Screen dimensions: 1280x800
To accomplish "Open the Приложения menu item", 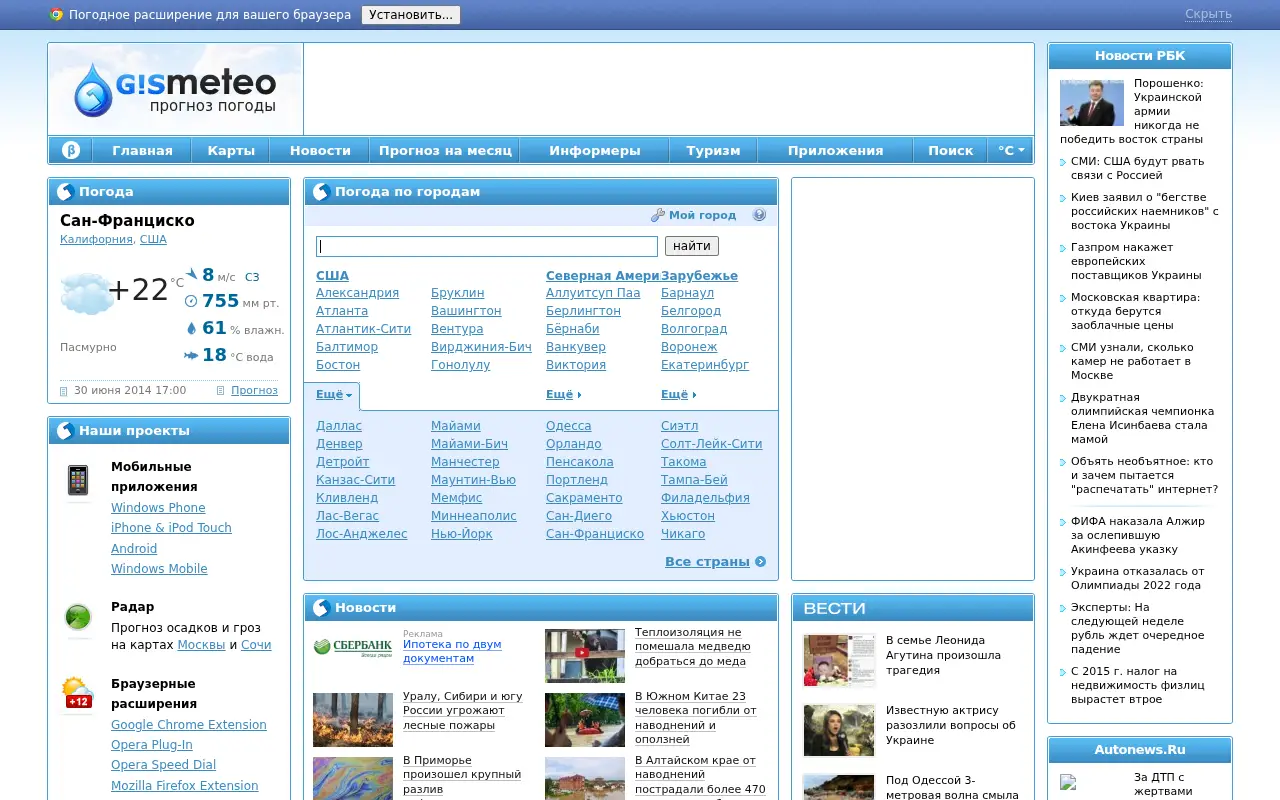I will tap(835, 150).
